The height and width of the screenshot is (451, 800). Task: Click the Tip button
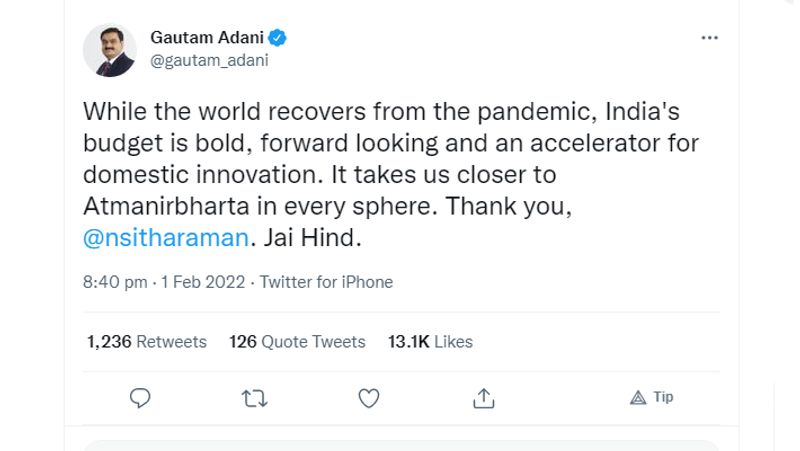(x=652, y=397)
